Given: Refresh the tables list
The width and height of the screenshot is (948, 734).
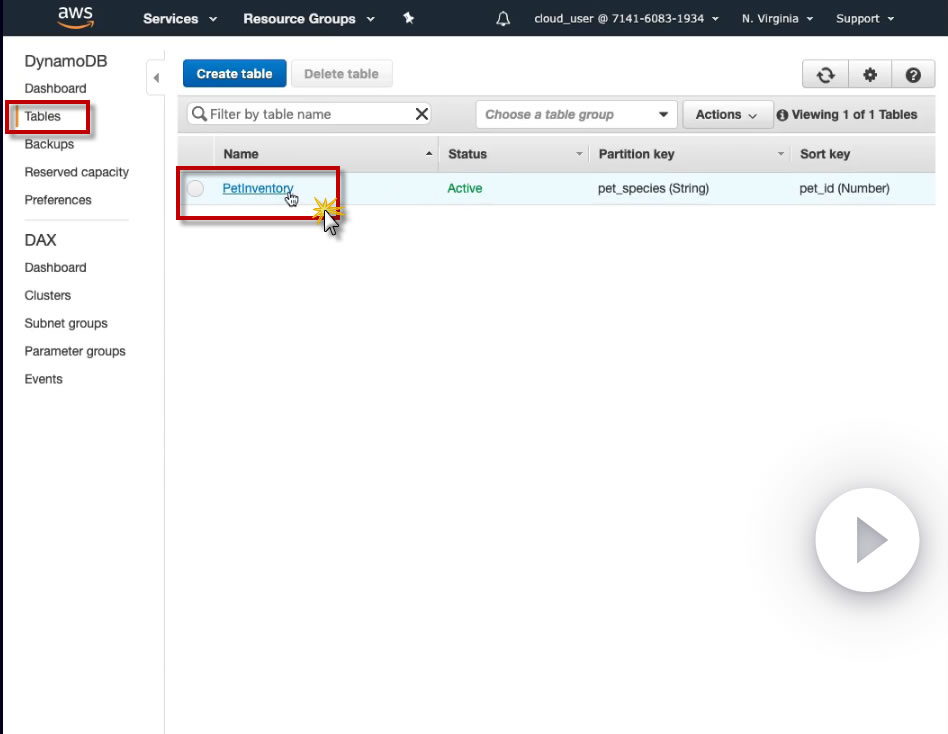Looking at the screenshot, I should (x=825, y=75).
